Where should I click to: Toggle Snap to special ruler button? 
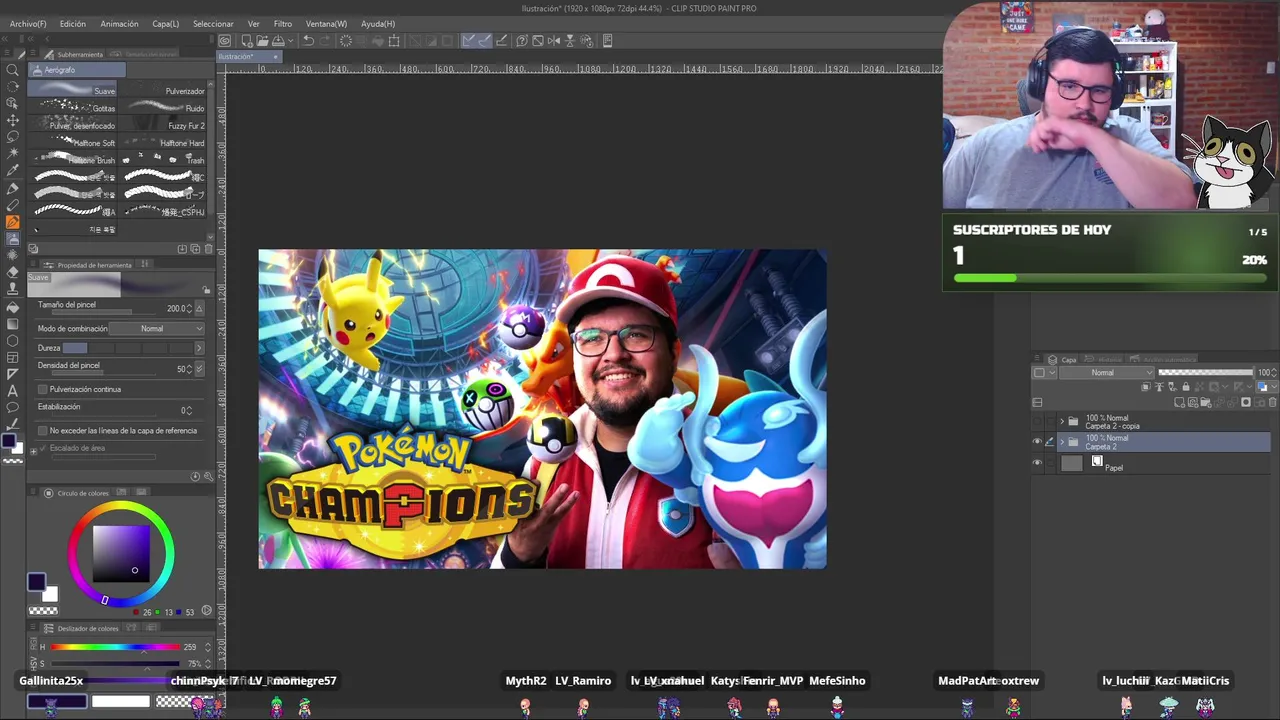tap(486, 41)
